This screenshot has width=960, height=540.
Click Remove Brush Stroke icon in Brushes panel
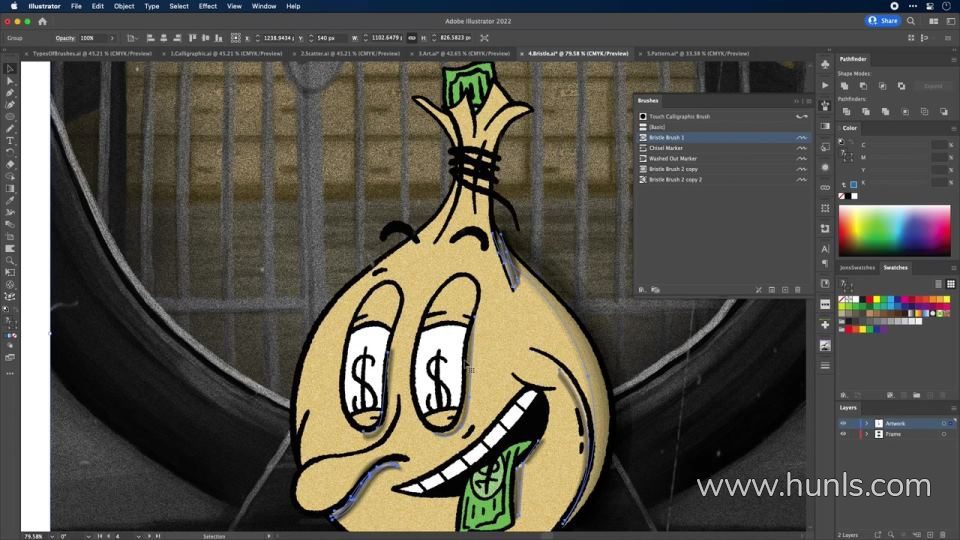759,290
